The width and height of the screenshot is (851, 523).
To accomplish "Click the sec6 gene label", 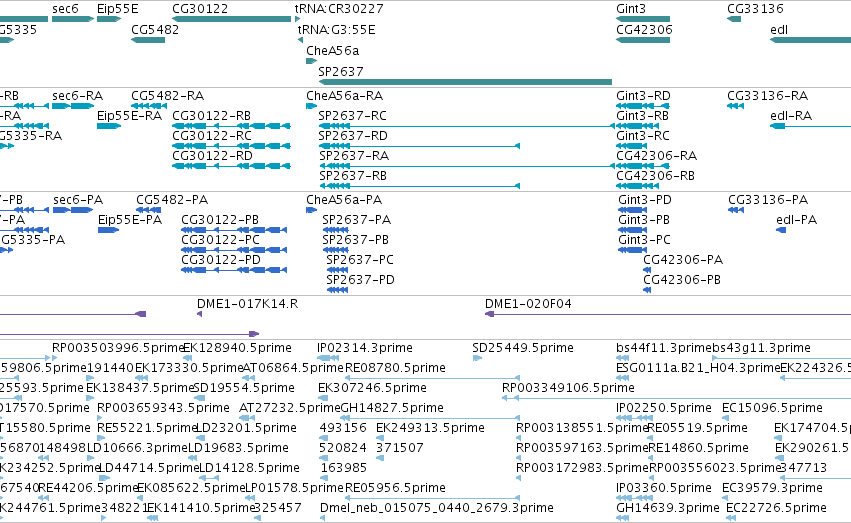I will pos(65,9).
